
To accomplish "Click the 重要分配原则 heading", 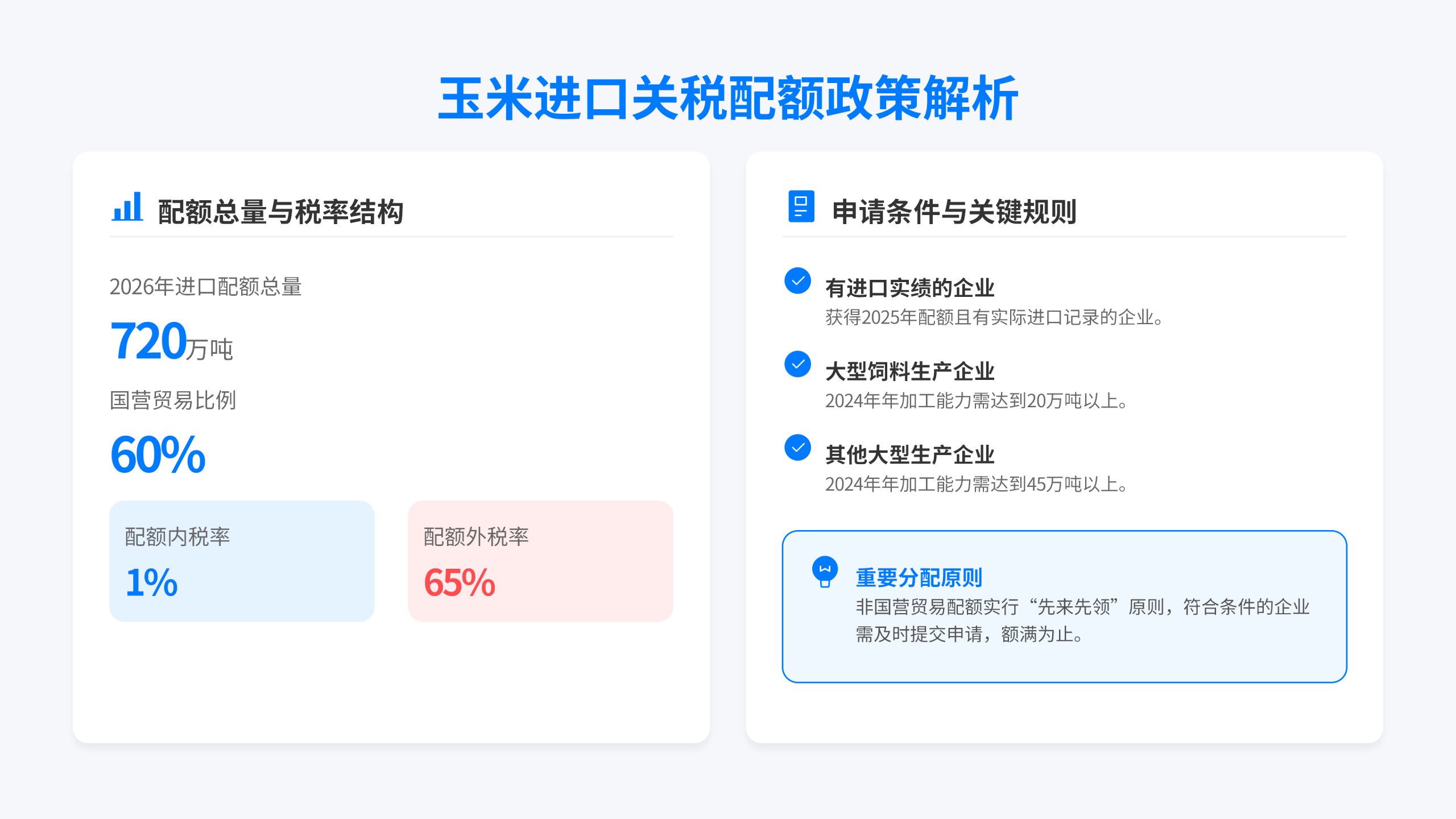I will point(919,577).
